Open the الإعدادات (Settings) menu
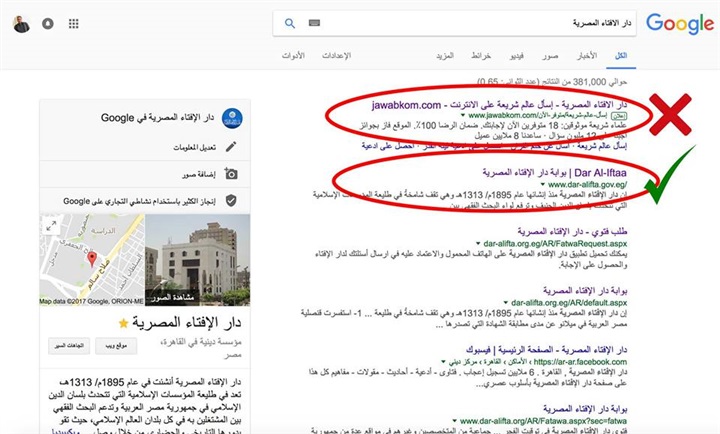720x434 pixels. (337, 56)
